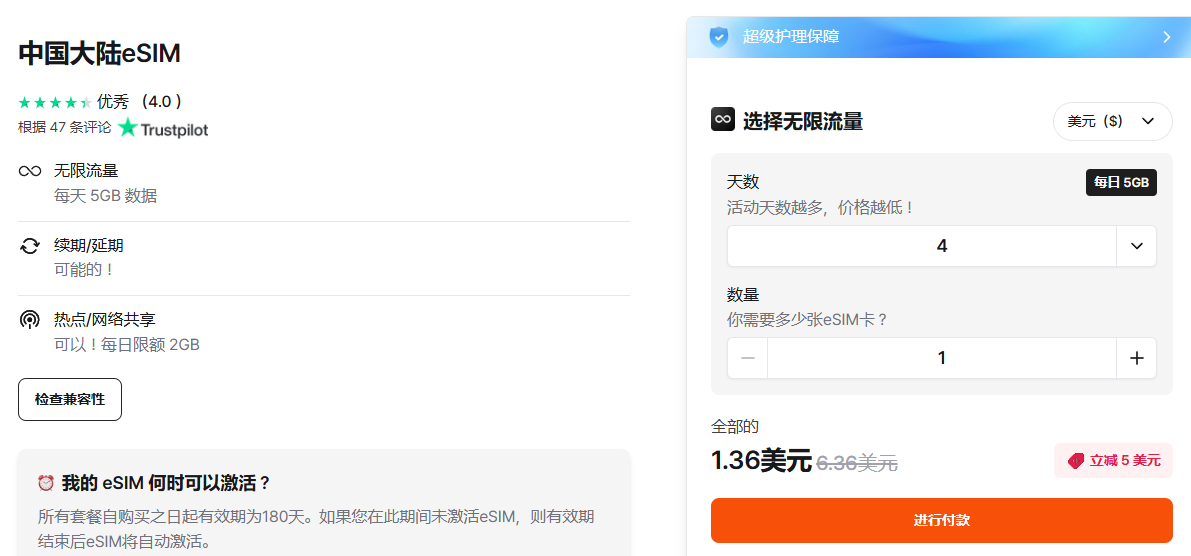
Task: Click the 每日 5GB badge
Action: click(x=1121, y=182)
